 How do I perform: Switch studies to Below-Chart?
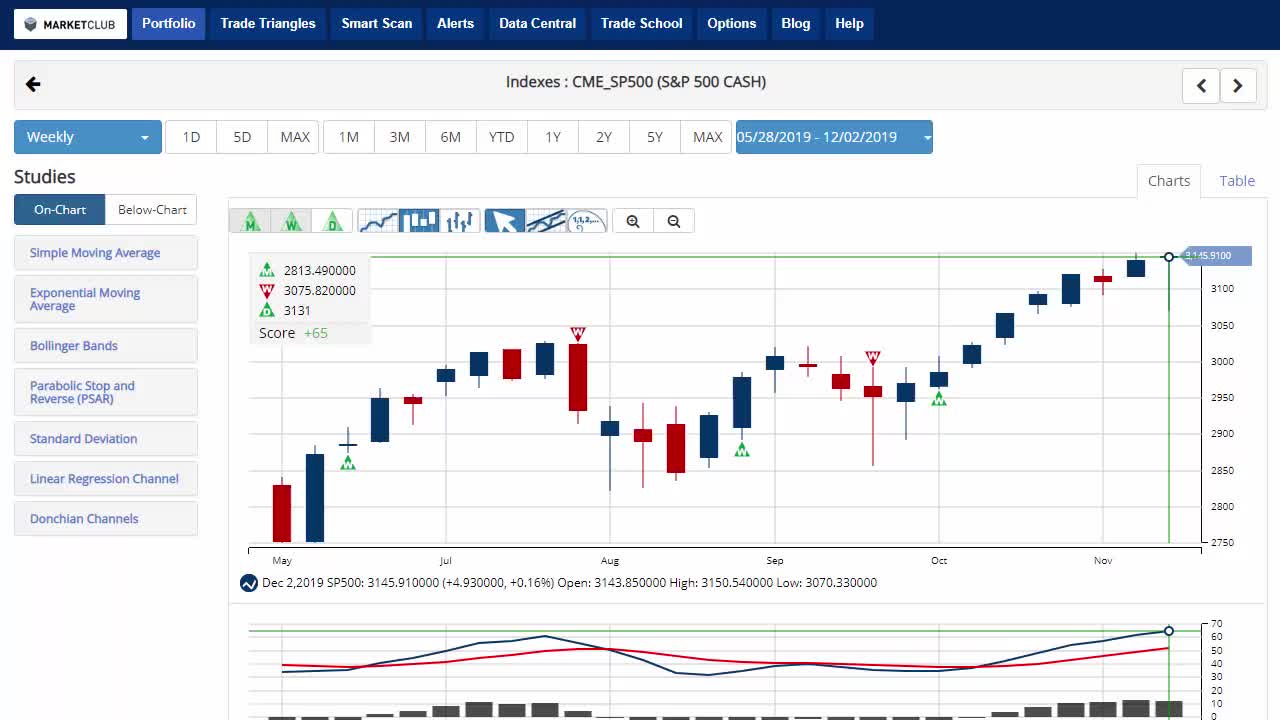click(152, 210)
